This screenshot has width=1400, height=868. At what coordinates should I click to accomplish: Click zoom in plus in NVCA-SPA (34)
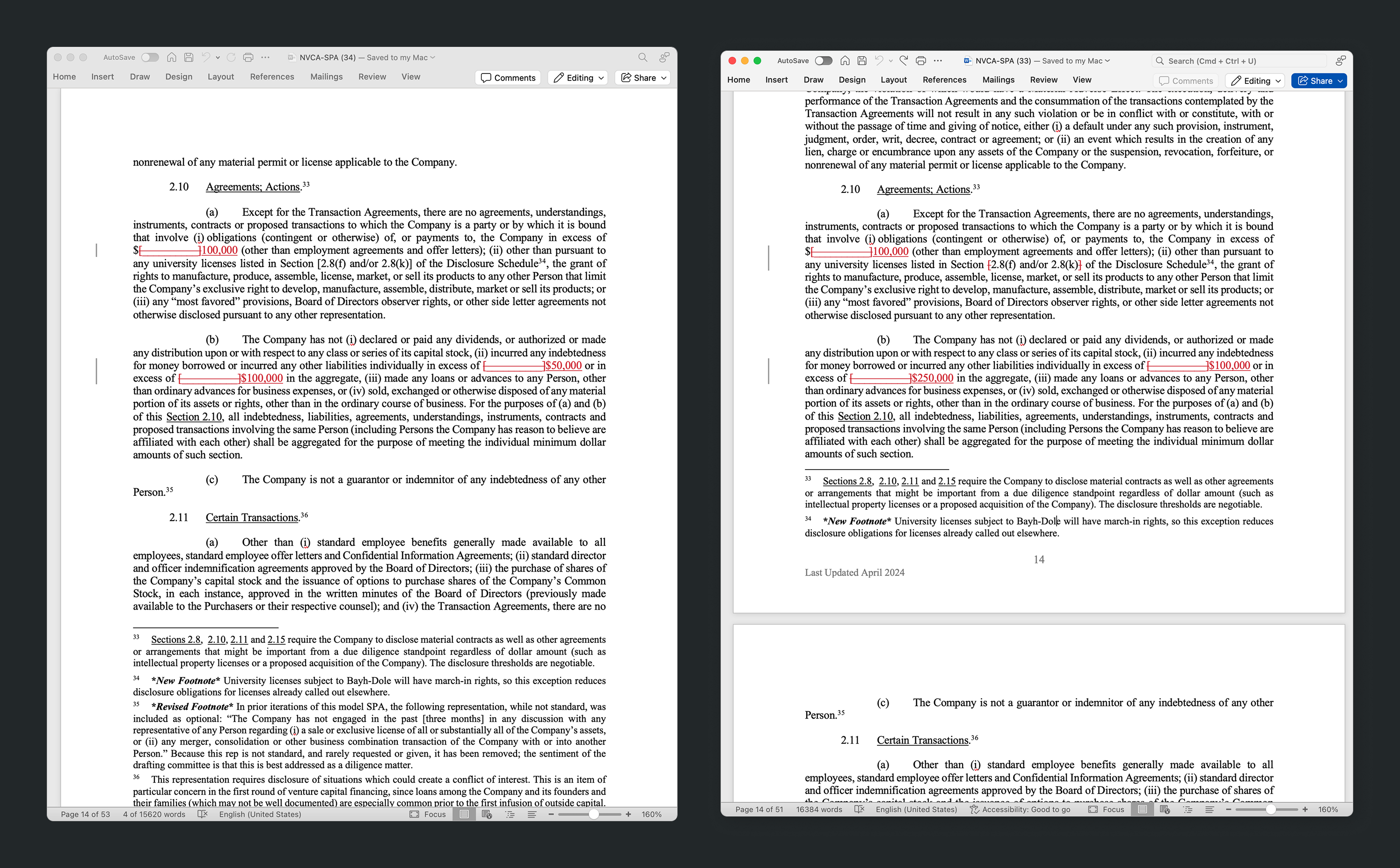point(628,814)
